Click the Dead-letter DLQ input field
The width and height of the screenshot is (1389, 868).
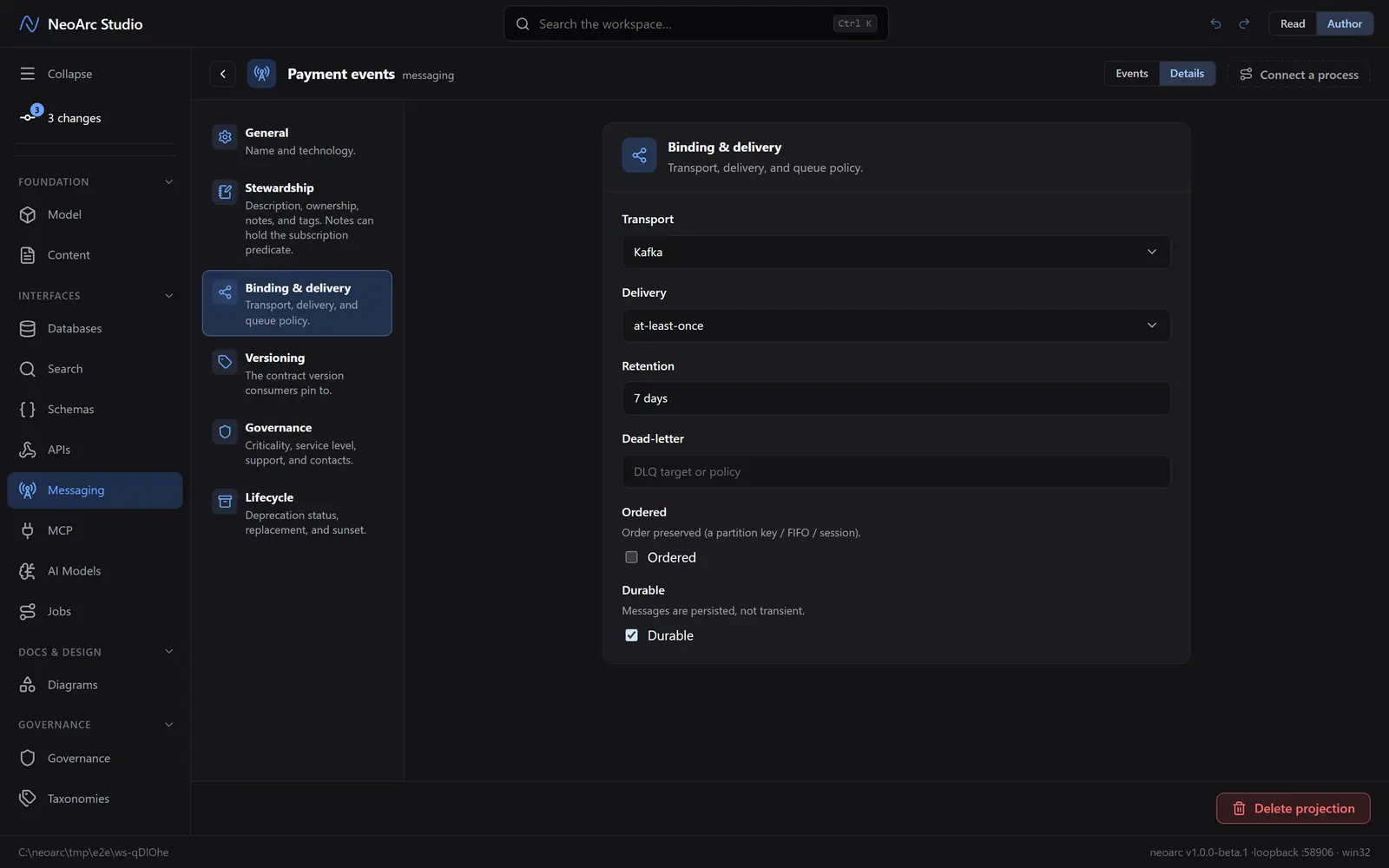[896, 471]
